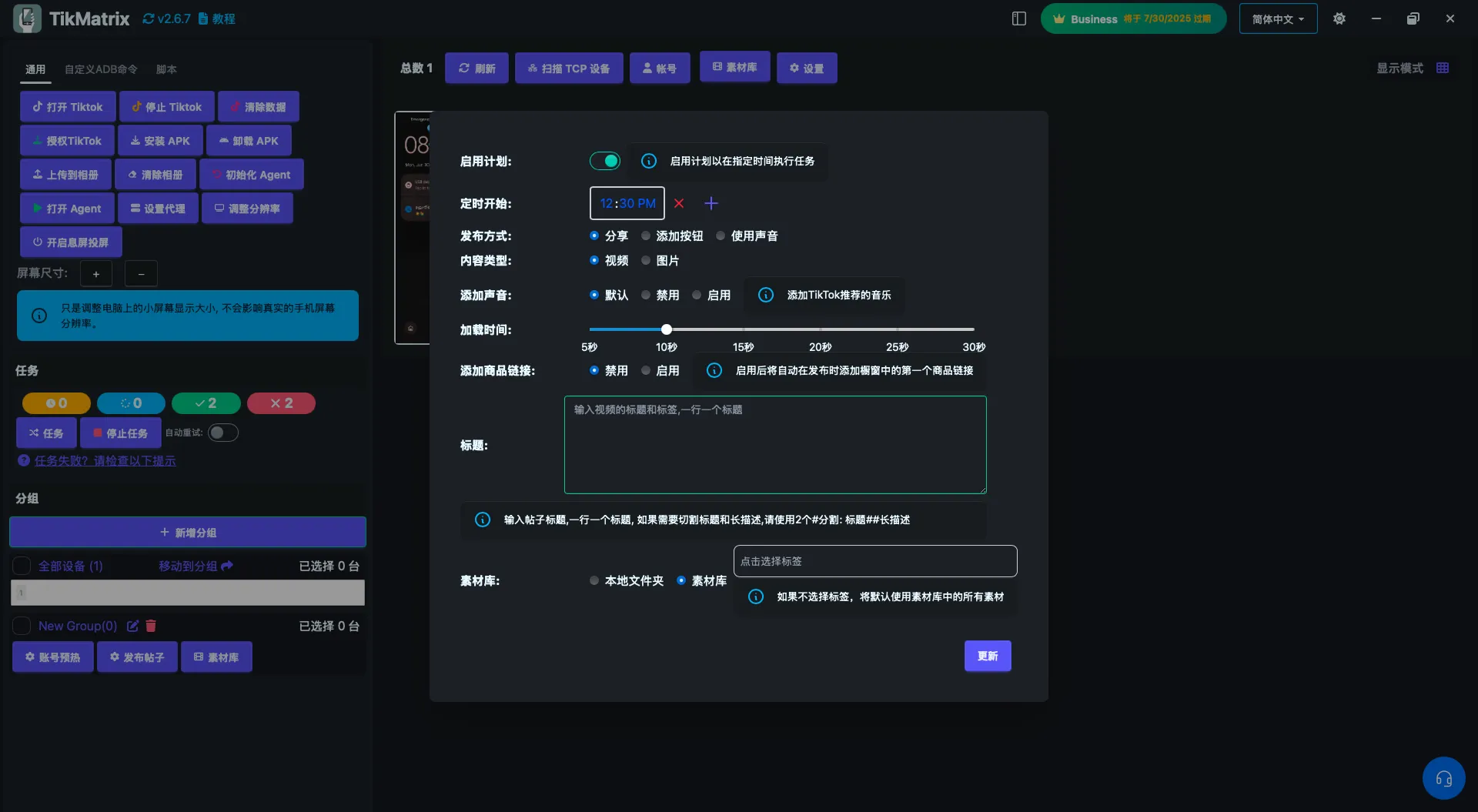
Task: Switch to the 自定义ADB命令 tab
Action: tap(101, 69)
